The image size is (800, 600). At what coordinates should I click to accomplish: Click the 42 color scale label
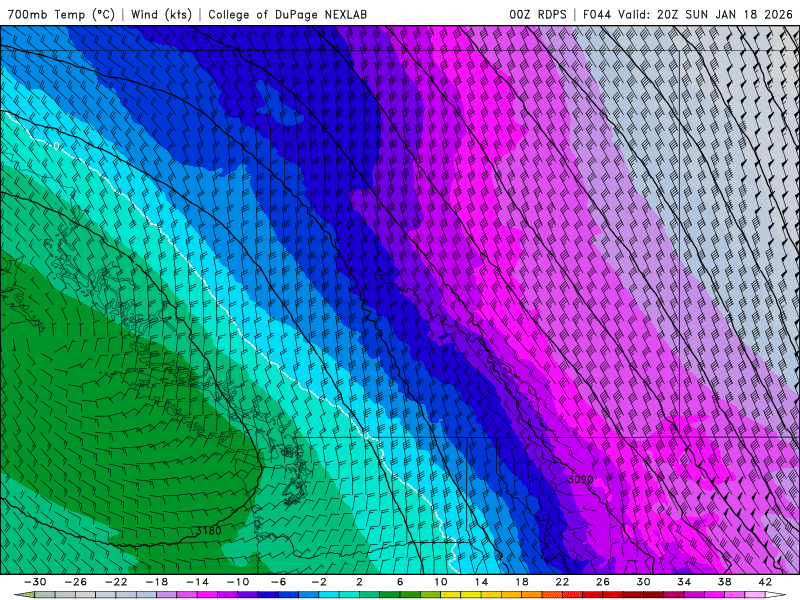tap(765, 582)
